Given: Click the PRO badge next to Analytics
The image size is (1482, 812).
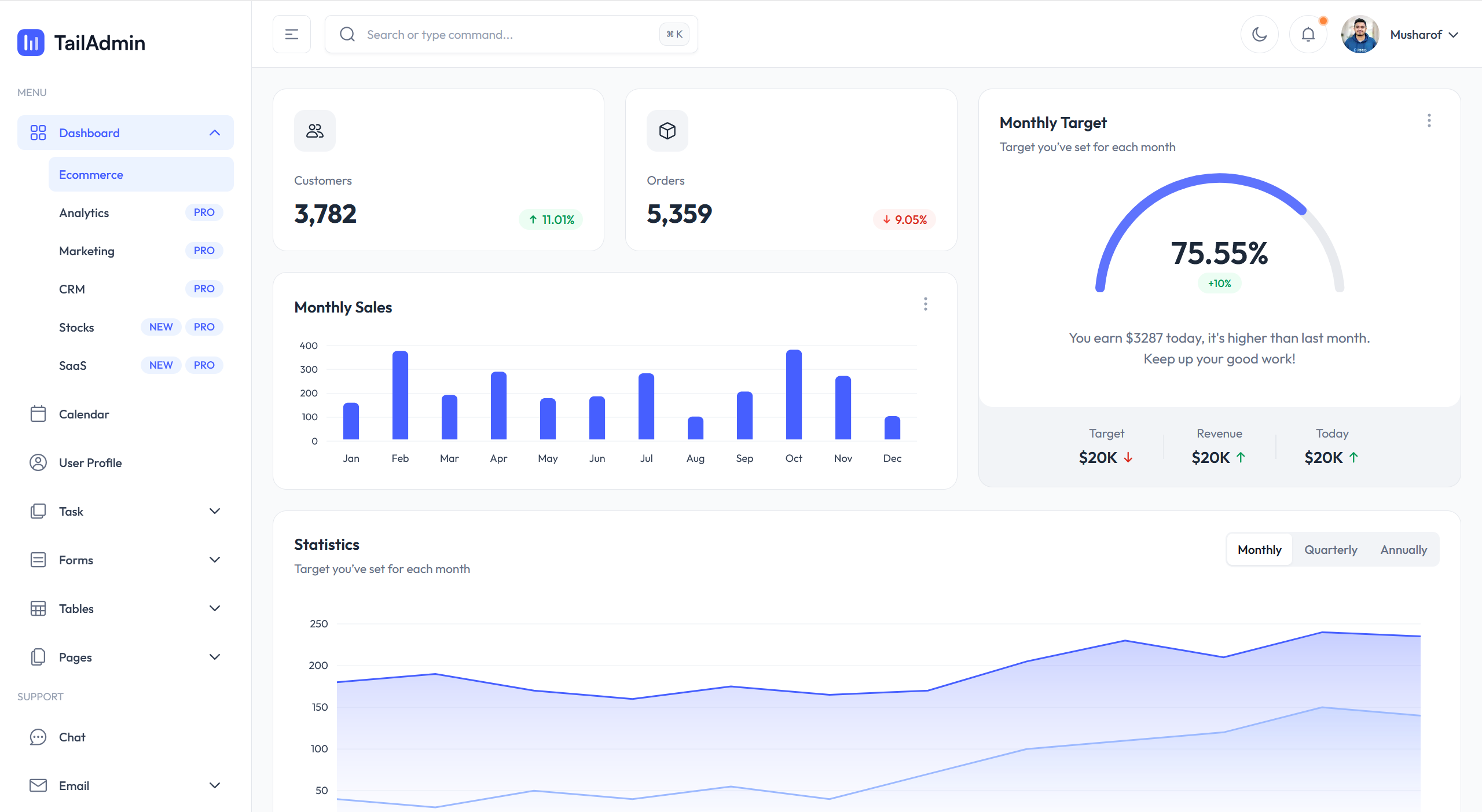Looking at the screenshot, I should tap(204, 212).
